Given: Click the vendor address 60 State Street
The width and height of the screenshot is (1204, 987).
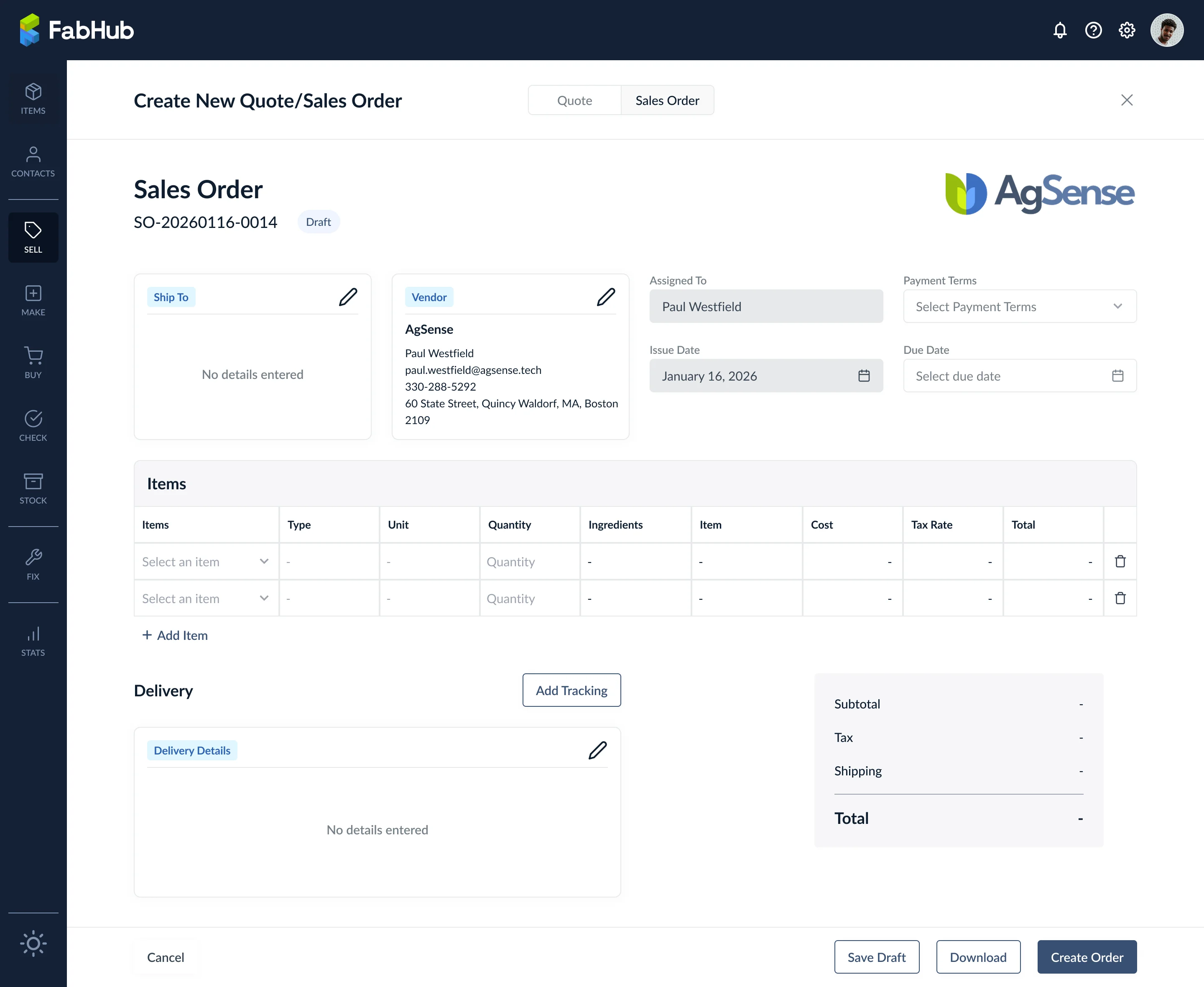Looking at the screenshot, I should pyautogui.click(x=511, y=412).
